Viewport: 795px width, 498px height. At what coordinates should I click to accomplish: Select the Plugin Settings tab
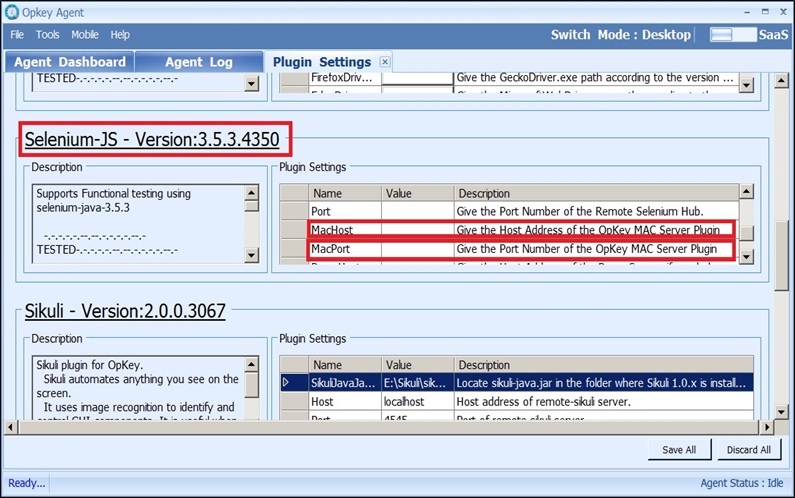click(322, 62)
